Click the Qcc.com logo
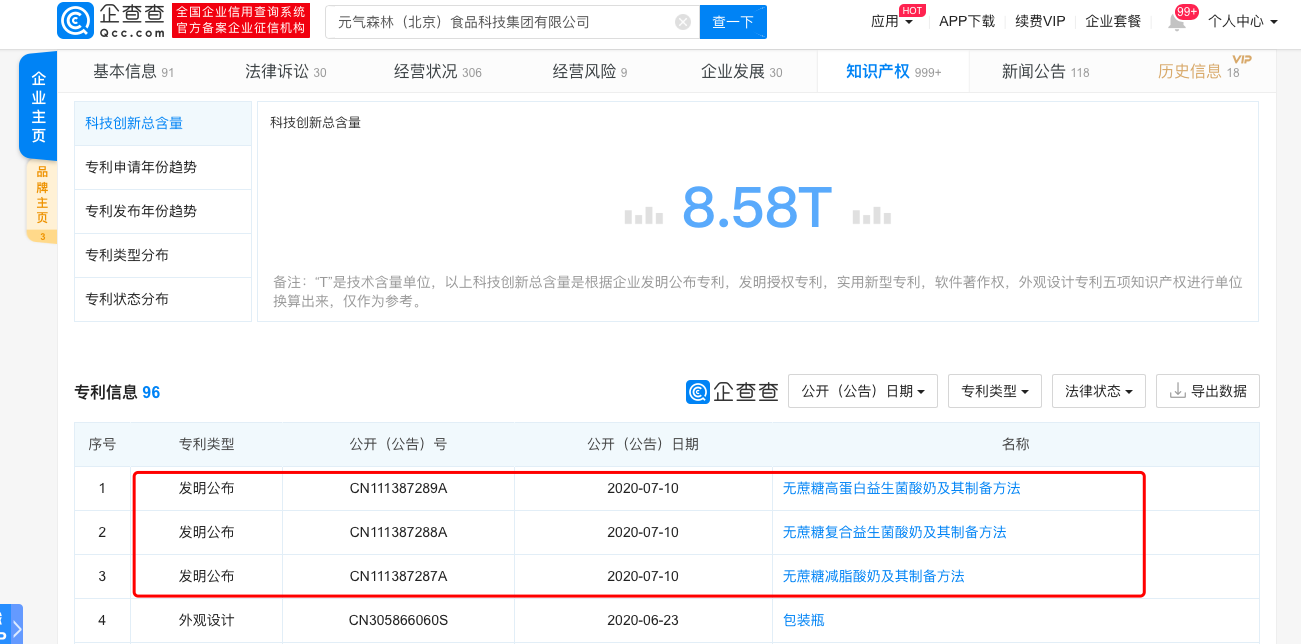The width and height of the screenshot is (1301, 644). coord(112,21)
